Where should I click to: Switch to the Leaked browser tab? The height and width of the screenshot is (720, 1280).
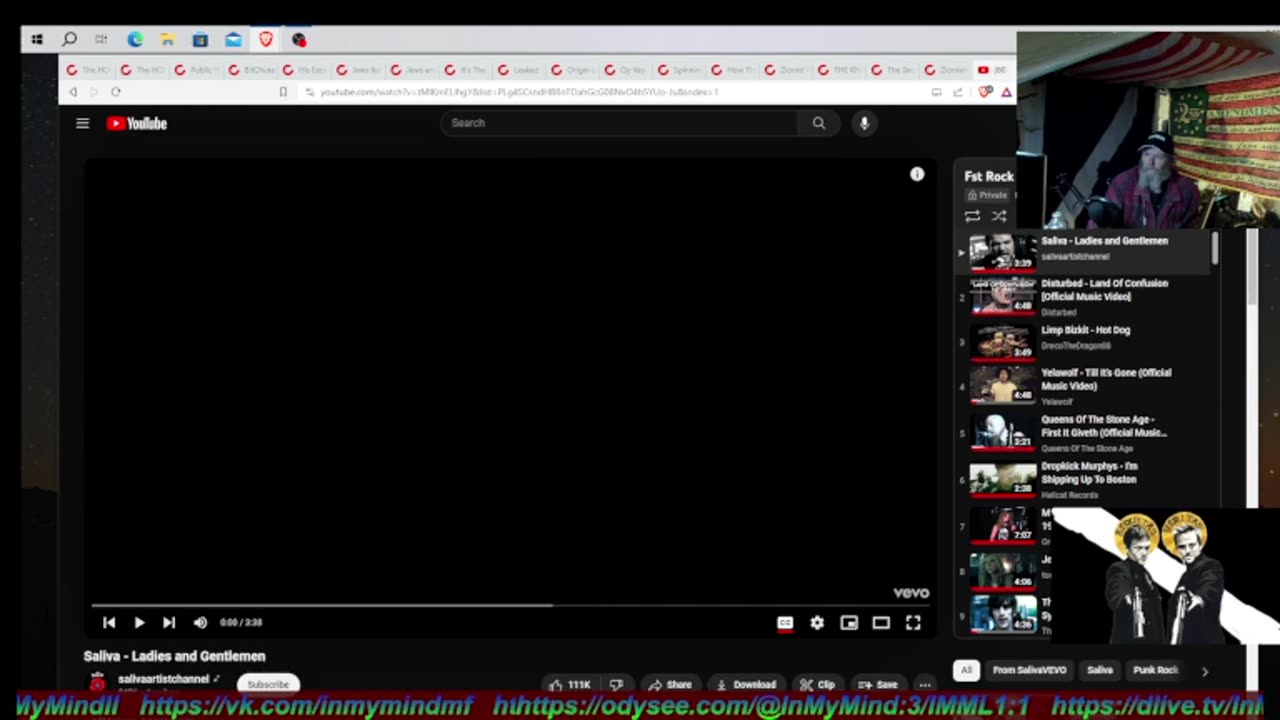tap(518, 70)
